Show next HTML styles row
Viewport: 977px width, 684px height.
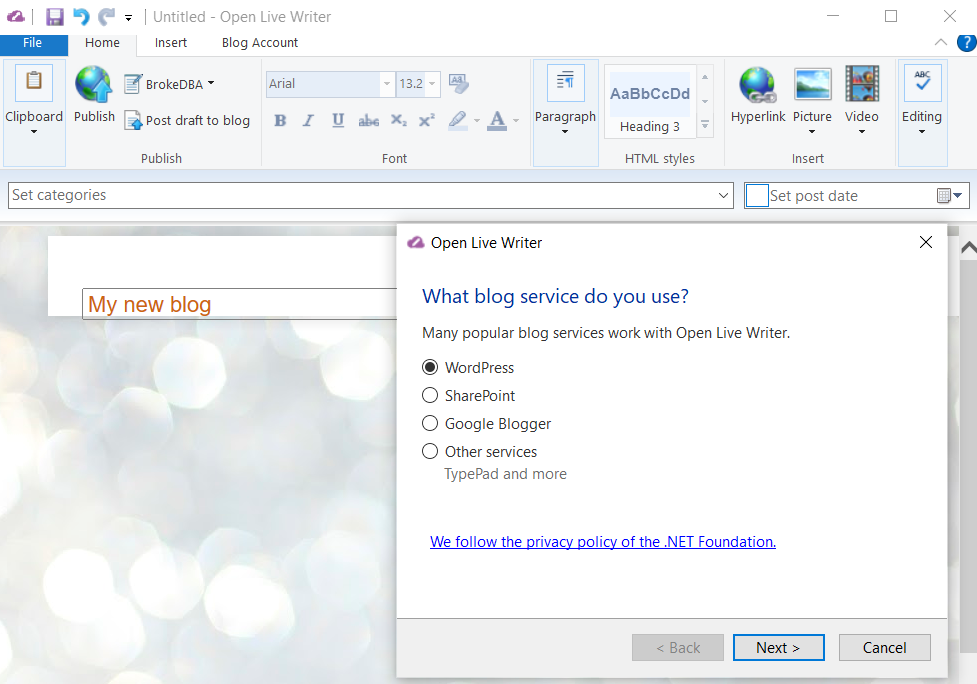(705, 102)
